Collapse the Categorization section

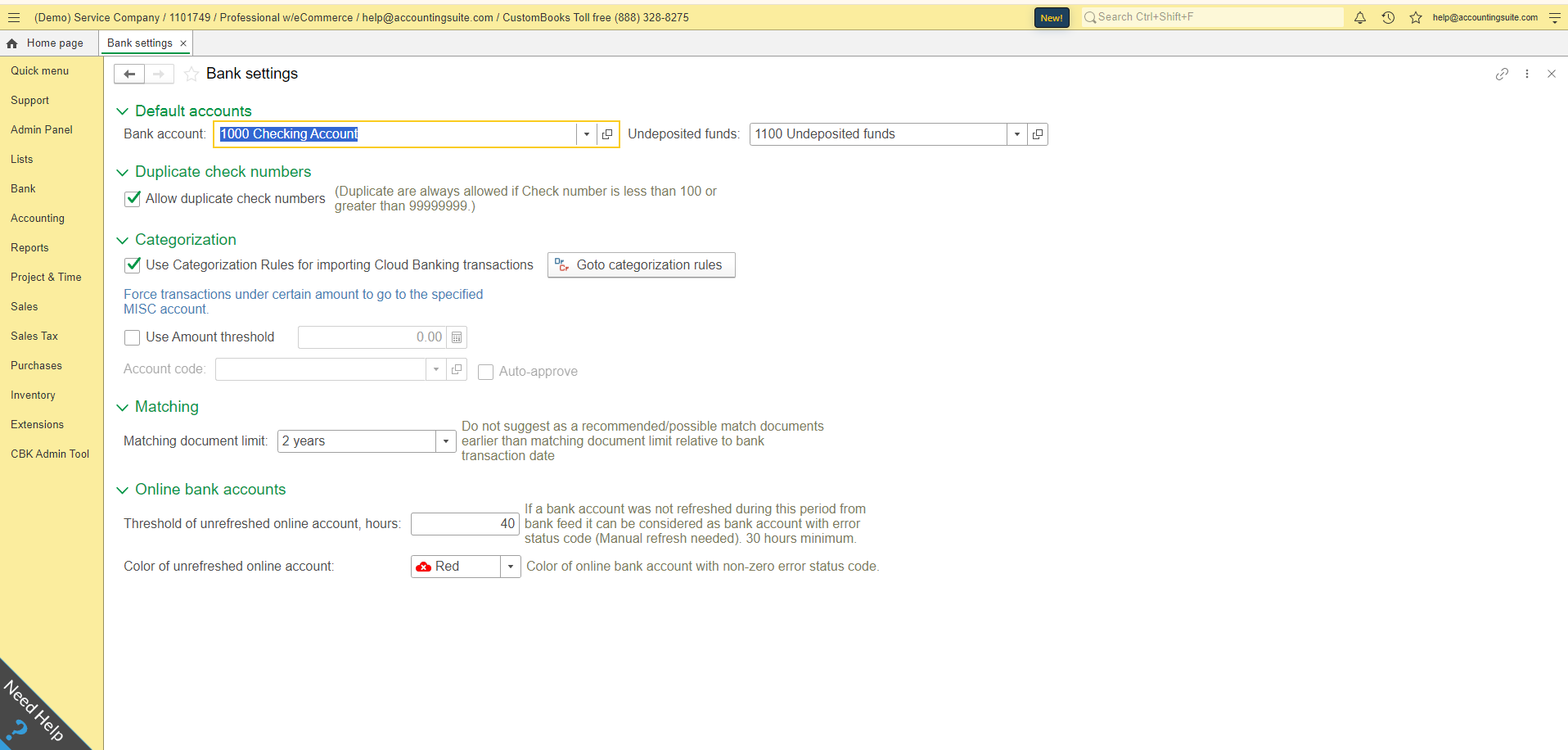[x=123, y=240]
